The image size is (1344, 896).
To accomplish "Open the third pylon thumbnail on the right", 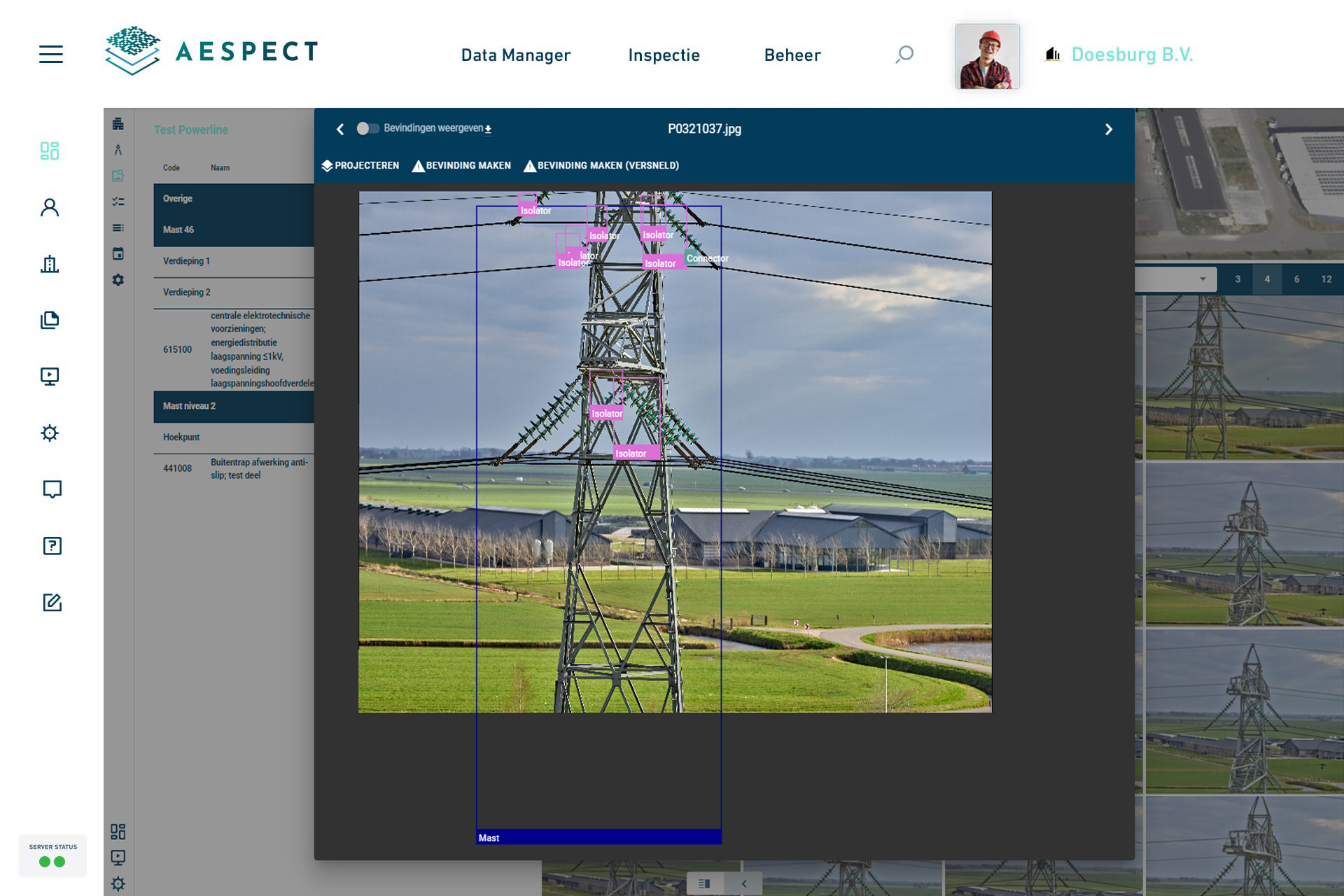I will pyautogui.click(x=1244, y=710).
